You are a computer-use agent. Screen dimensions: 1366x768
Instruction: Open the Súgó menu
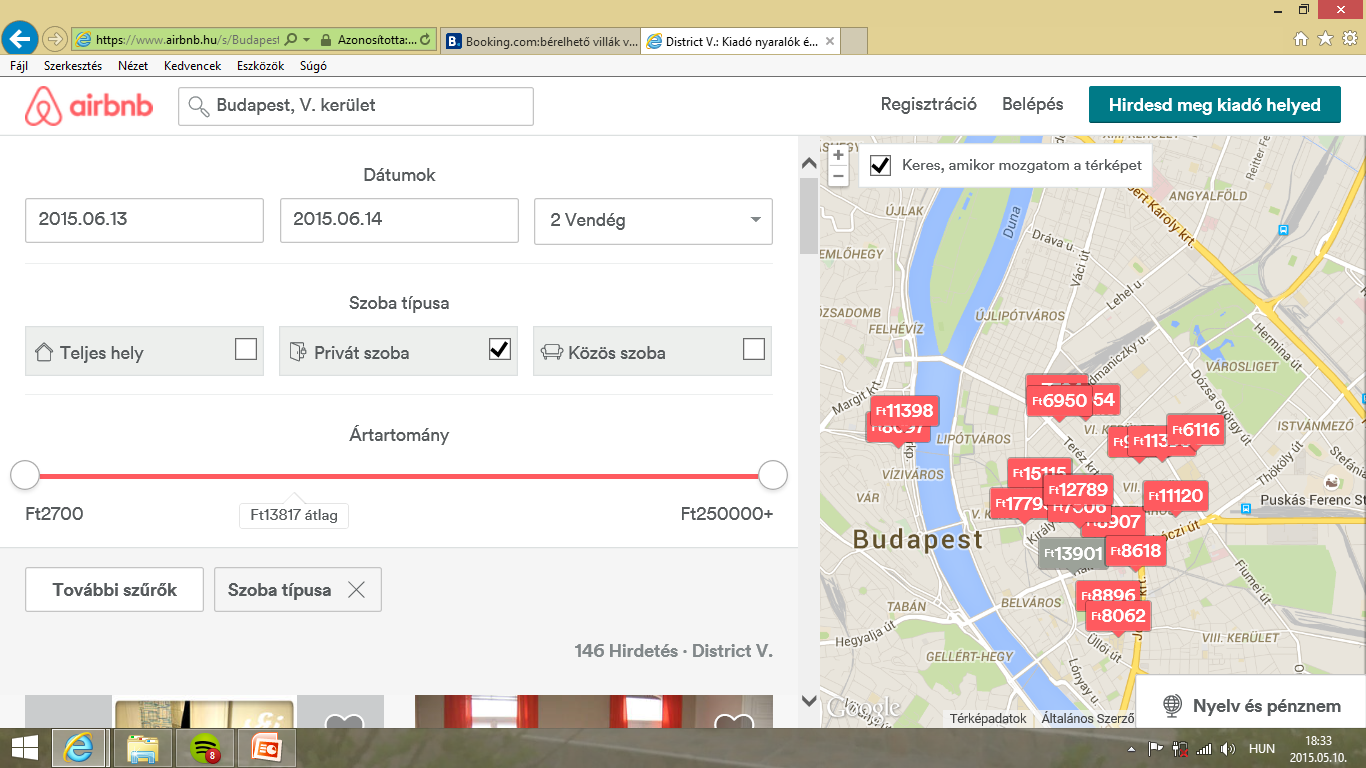pos(313,66)
